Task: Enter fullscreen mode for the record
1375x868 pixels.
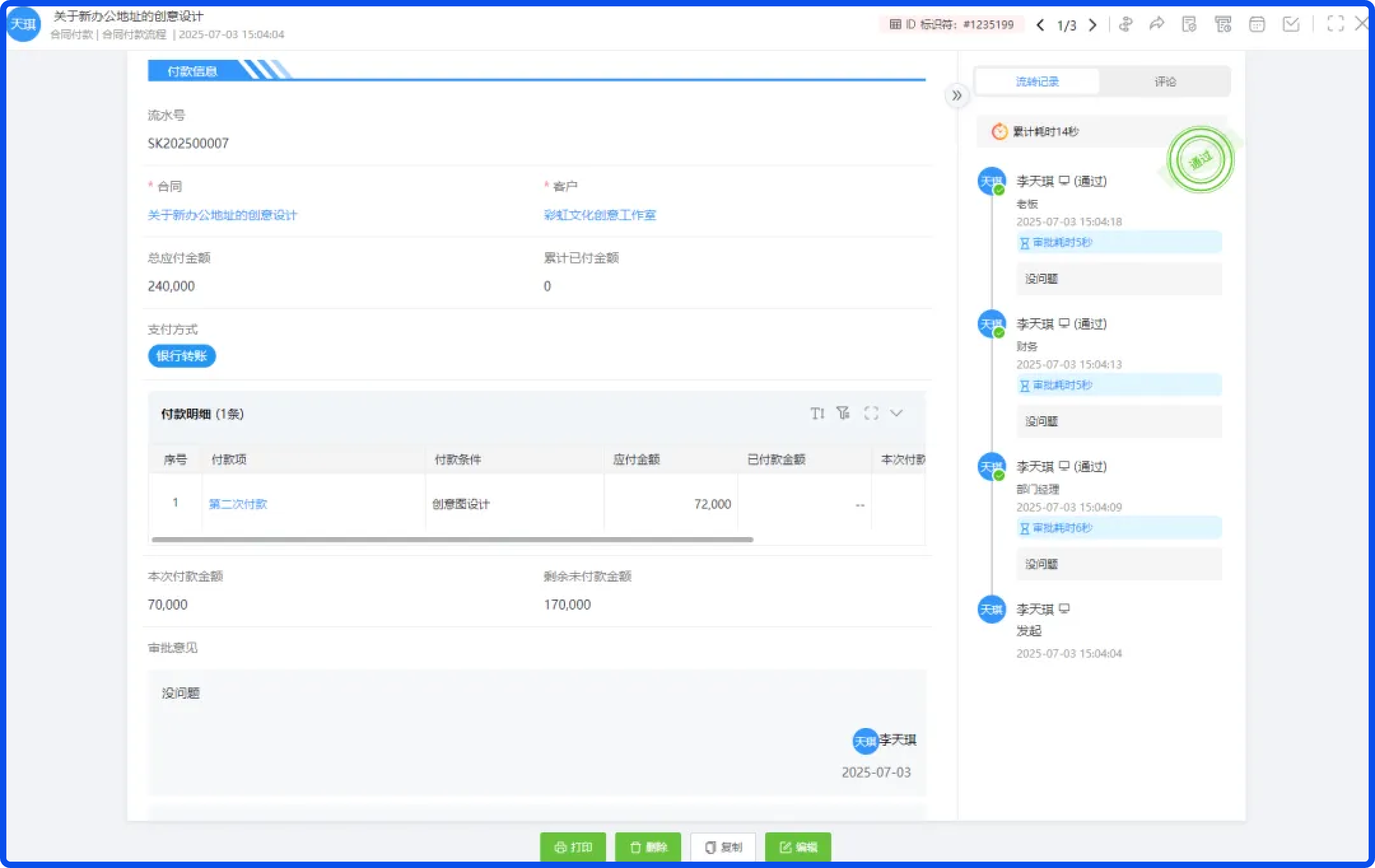Action: coord(1335,24)
